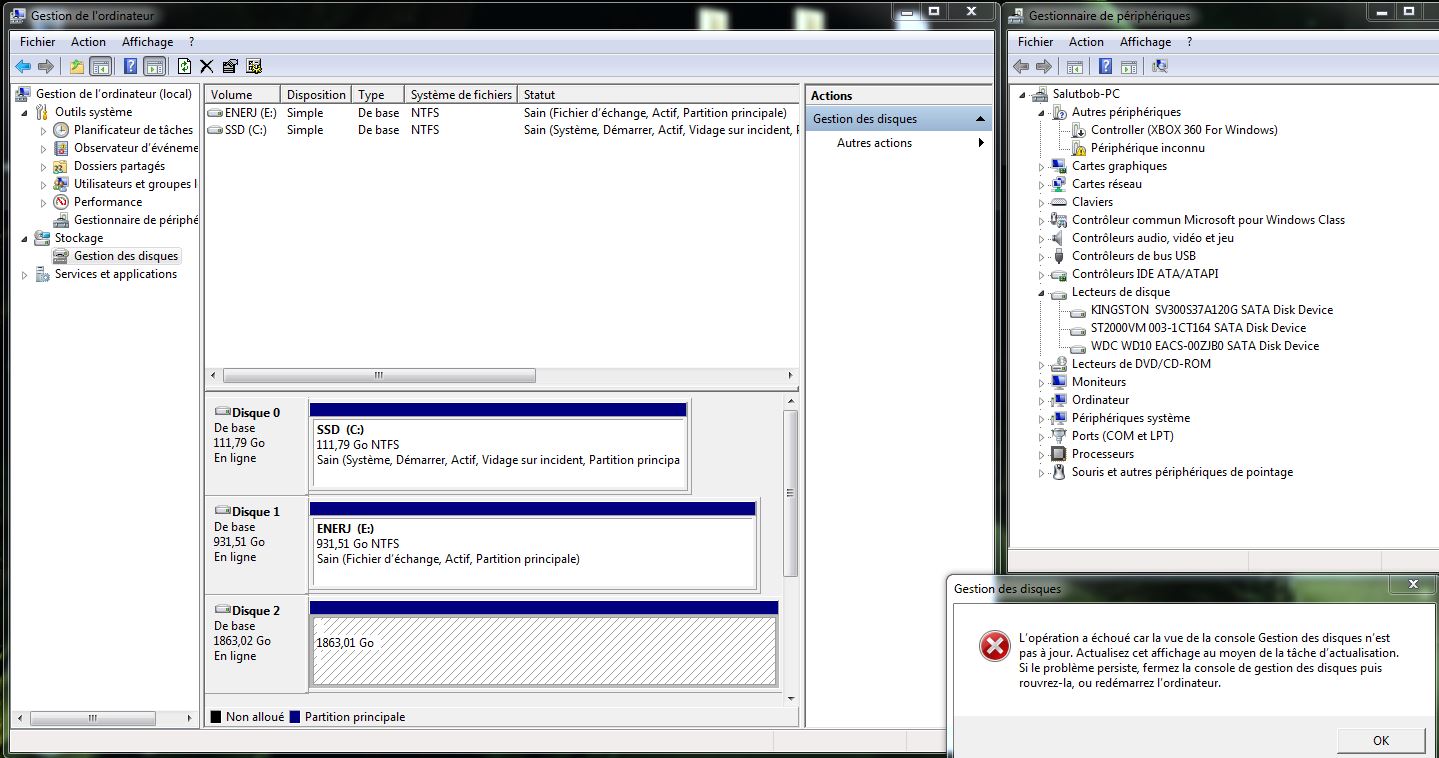Click Scan for hardware changes in Device Manager
The image size is (1439, 758).
click(1160, 66)
